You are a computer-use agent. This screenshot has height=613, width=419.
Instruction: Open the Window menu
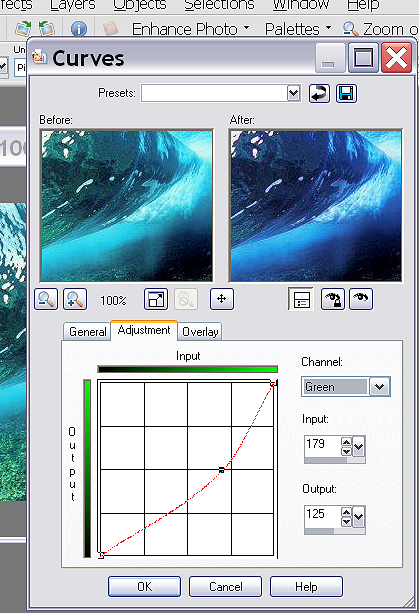(301, 5)
